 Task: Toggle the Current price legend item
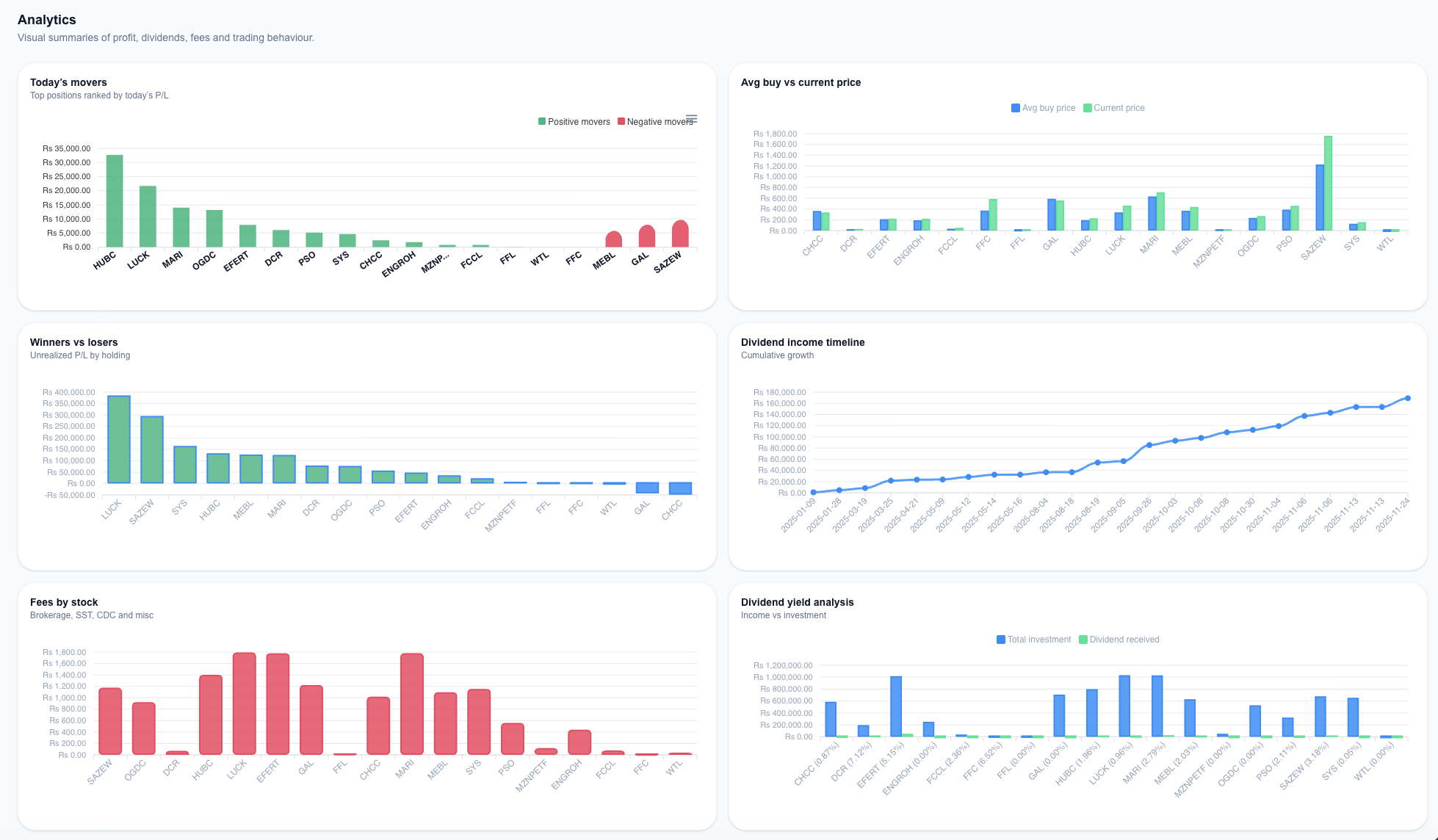[1114, 108]
